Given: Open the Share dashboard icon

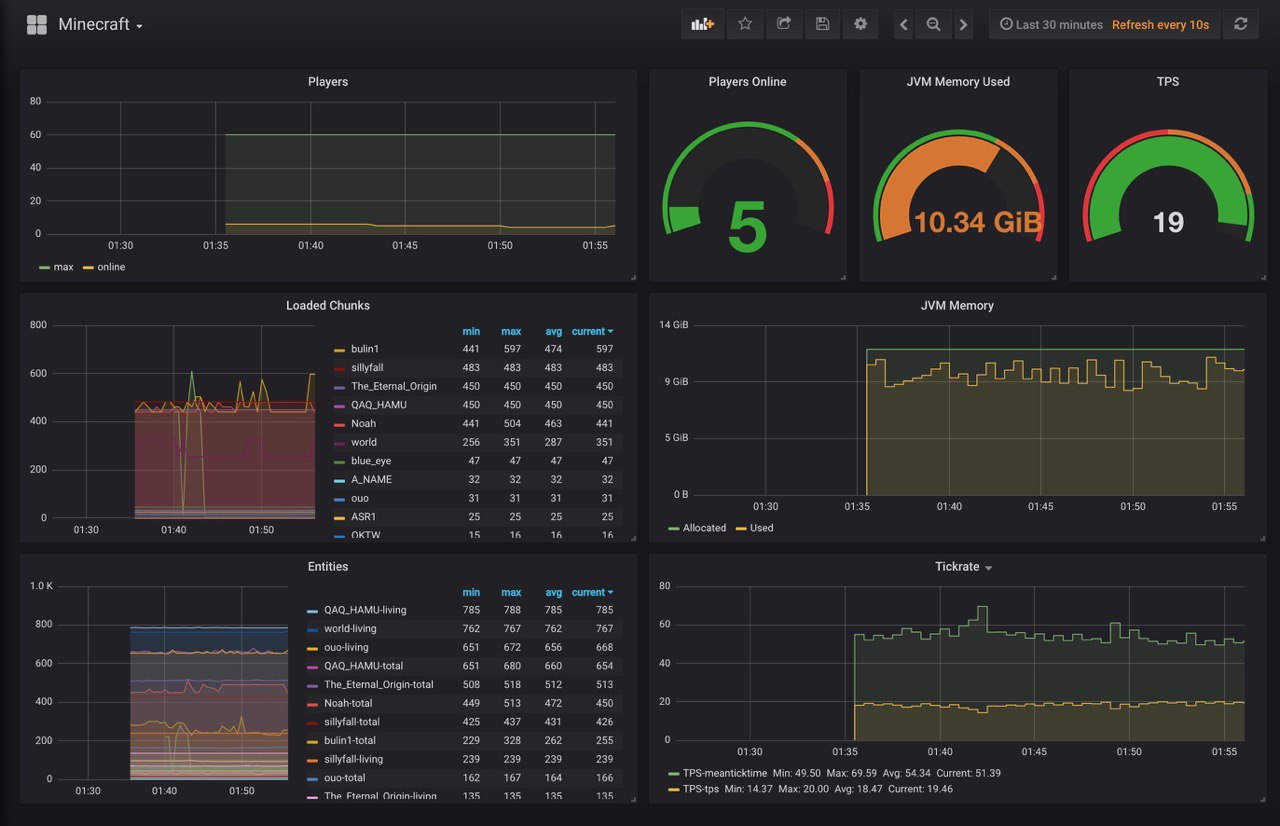Looking at the screenshot, I should click(784, 24).
